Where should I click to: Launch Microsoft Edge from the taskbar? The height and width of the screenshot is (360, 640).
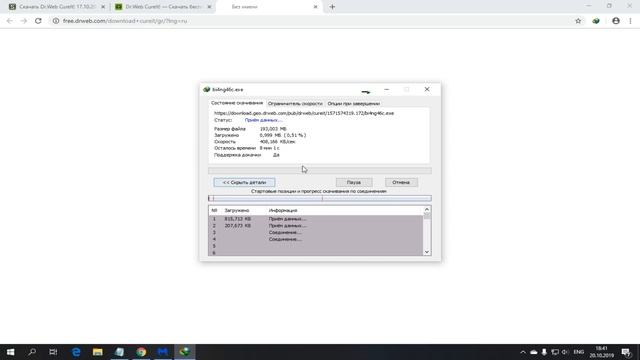76,352
